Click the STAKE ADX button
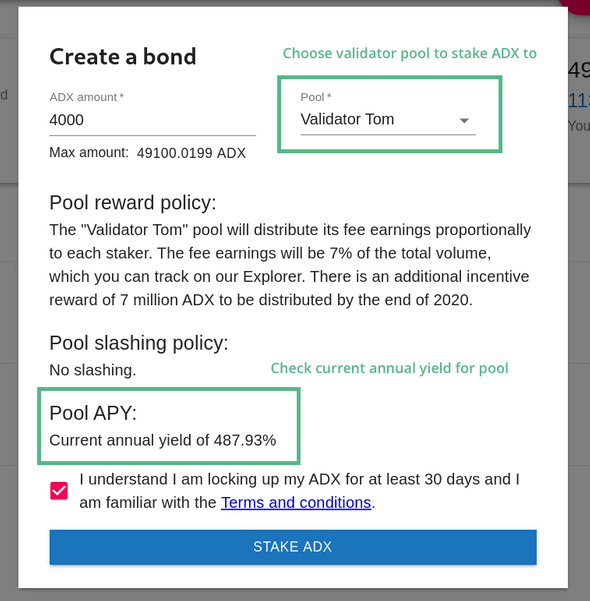 293,547
